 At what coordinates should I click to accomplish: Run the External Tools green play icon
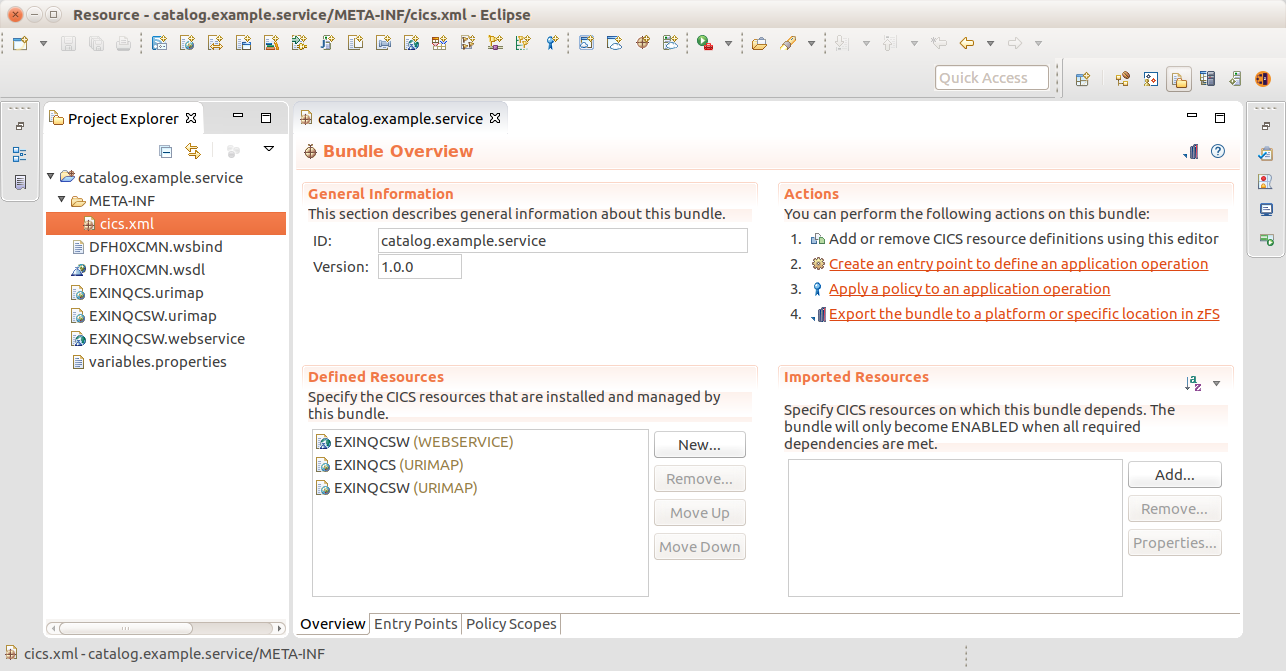tap(706, 43)
